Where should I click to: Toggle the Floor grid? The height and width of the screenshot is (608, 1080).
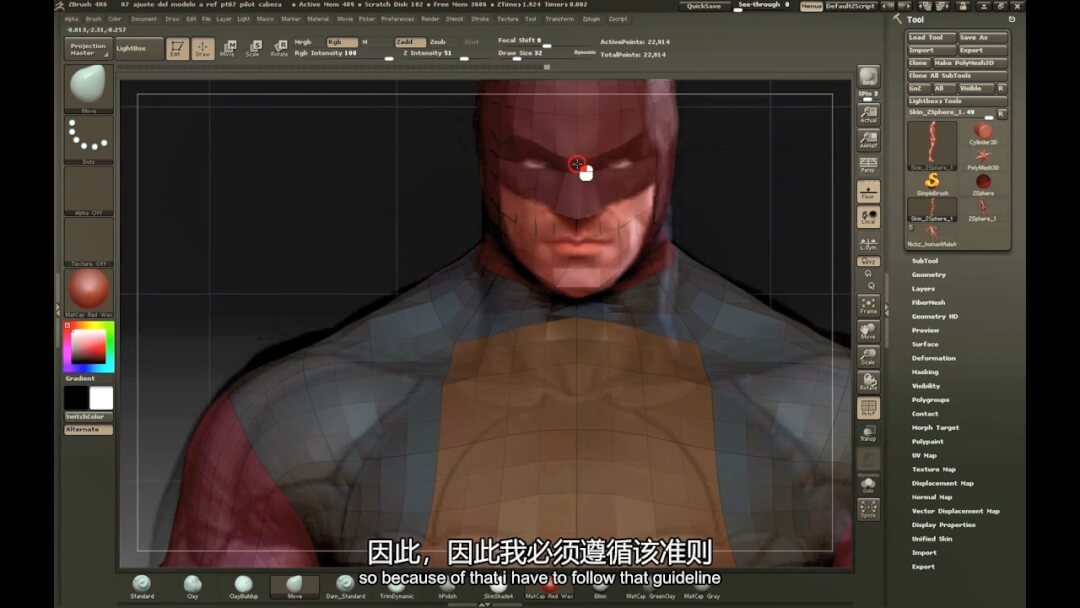(x=868, y=191)
